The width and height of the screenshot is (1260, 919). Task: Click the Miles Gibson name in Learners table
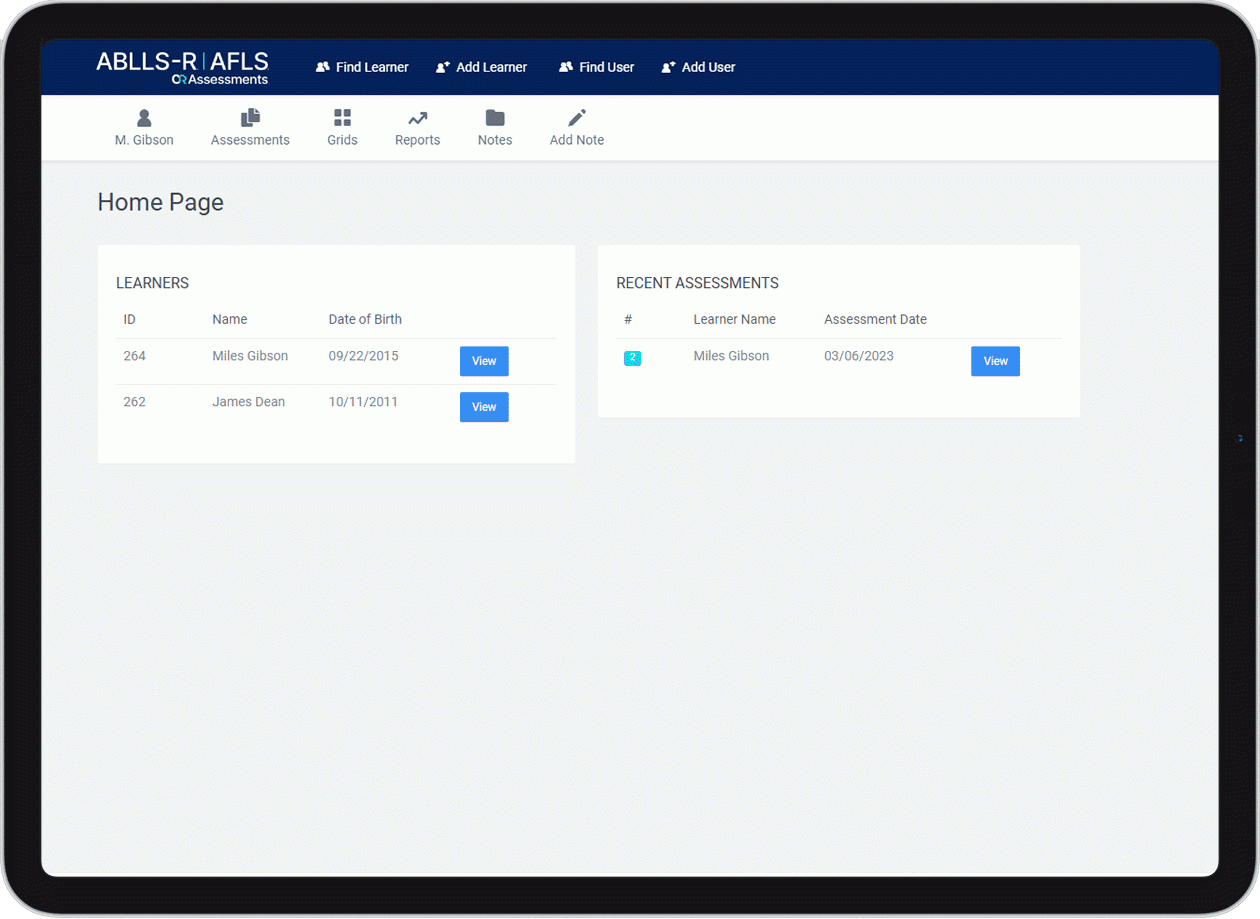click(x=250, y=356)
